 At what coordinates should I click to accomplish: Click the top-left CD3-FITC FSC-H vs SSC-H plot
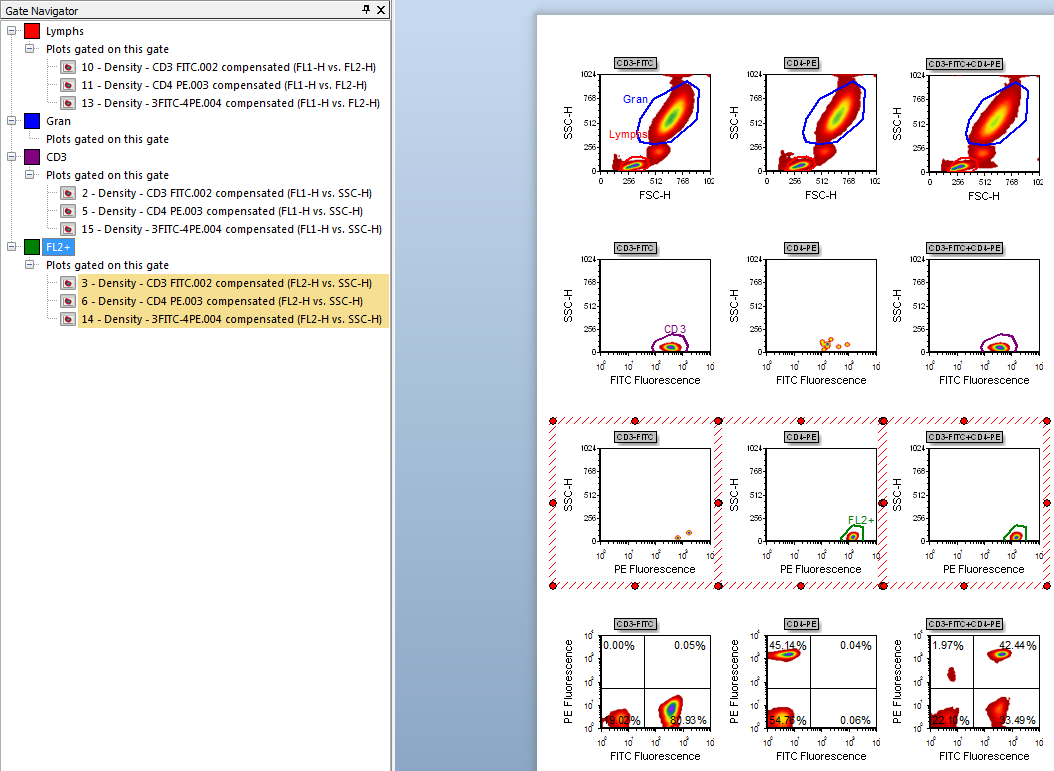tap(655, 122)
